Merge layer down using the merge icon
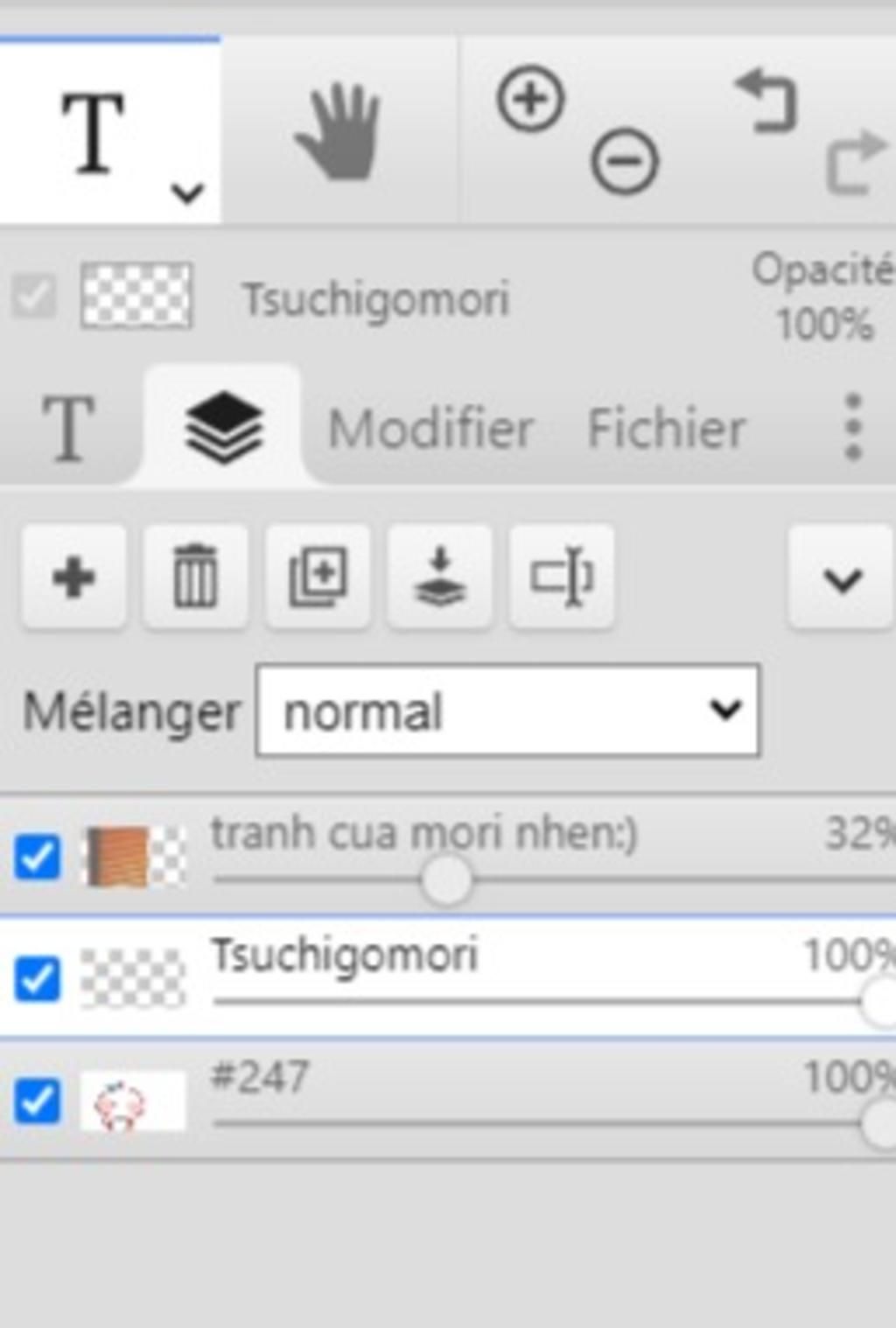 [439, 577]
